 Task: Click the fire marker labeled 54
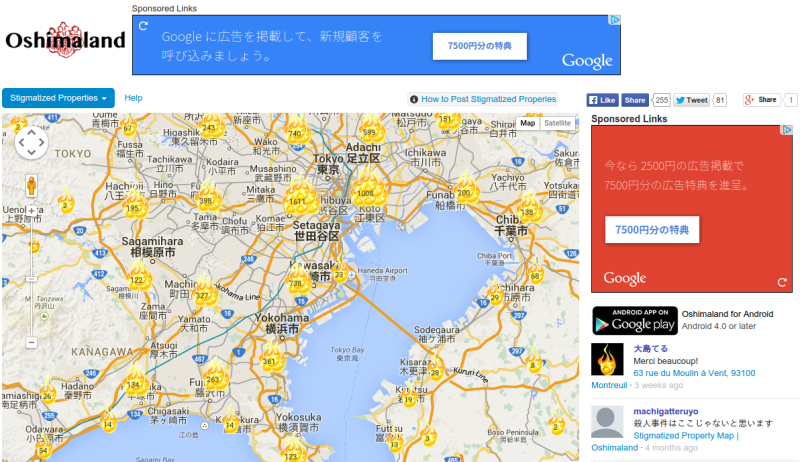[43, 449]
